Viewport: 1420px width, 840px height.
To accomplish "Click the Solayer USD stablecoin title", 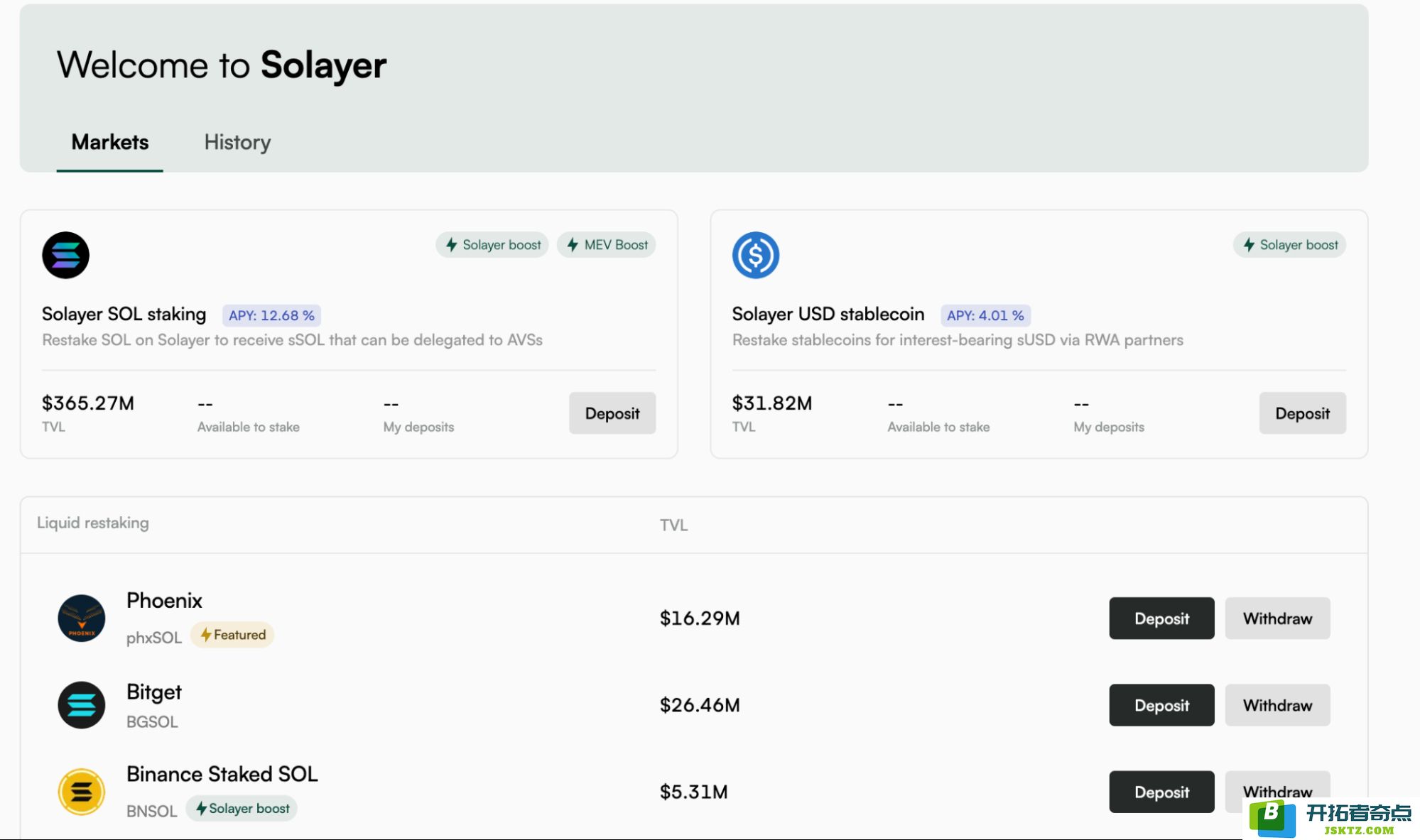I will 828,314.
